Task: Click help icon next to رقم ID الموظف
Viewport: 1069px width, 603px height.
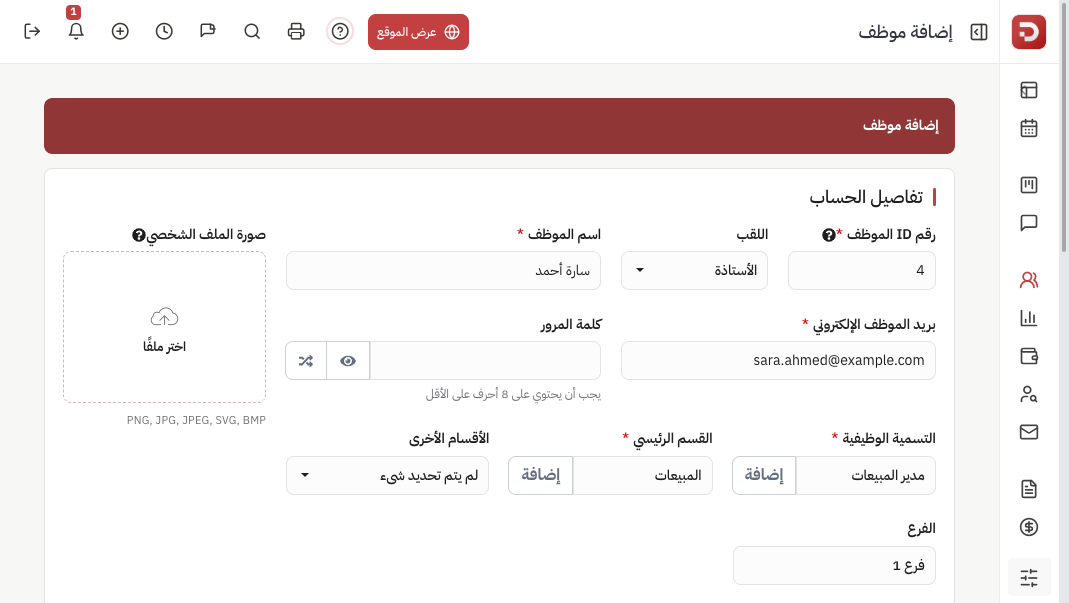Action: tap(828, 235)
